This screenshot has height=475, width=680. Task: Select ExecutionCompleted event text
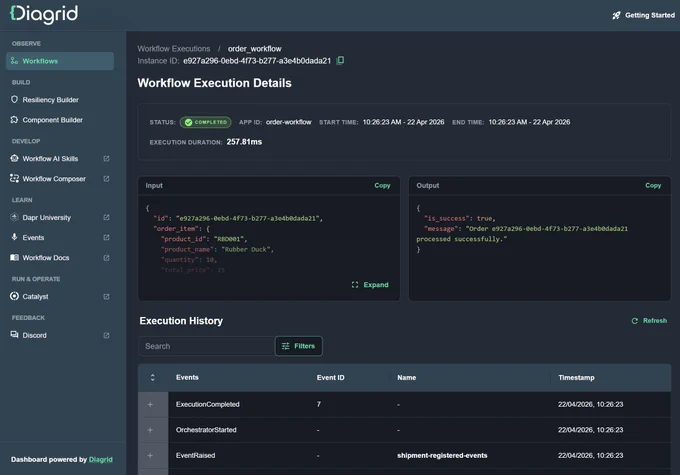tap(207, 404)
